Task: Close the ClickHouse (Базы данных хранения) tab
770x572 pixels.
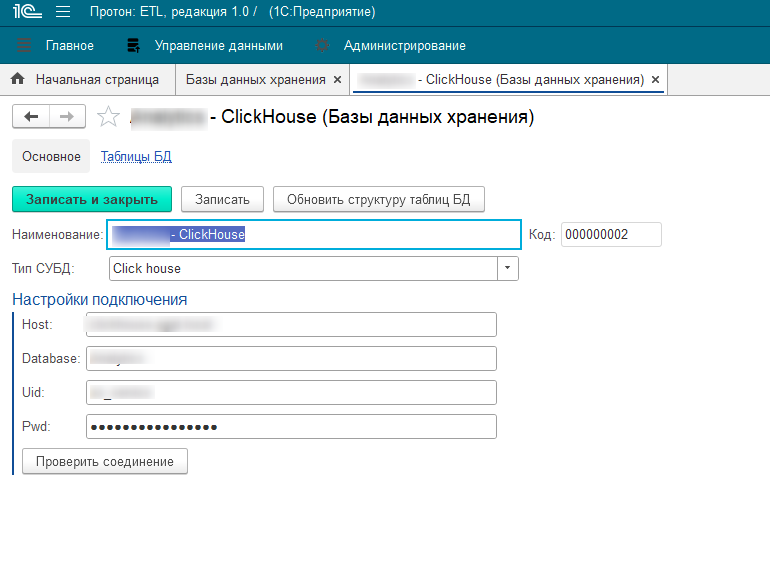Action: click(655, 80)
